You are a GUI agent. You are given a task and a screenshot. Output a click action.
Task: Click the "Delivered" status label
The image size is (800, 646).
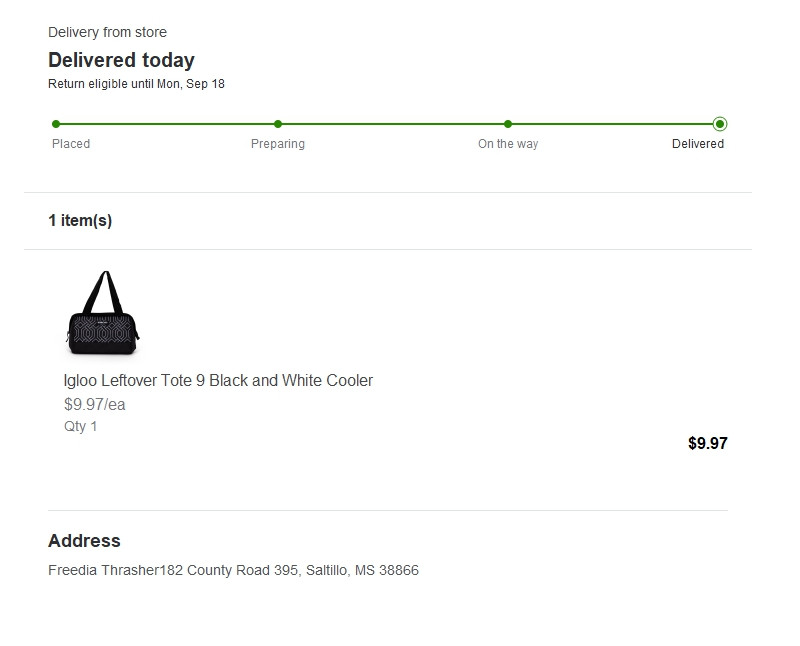(x=698, y=144)
